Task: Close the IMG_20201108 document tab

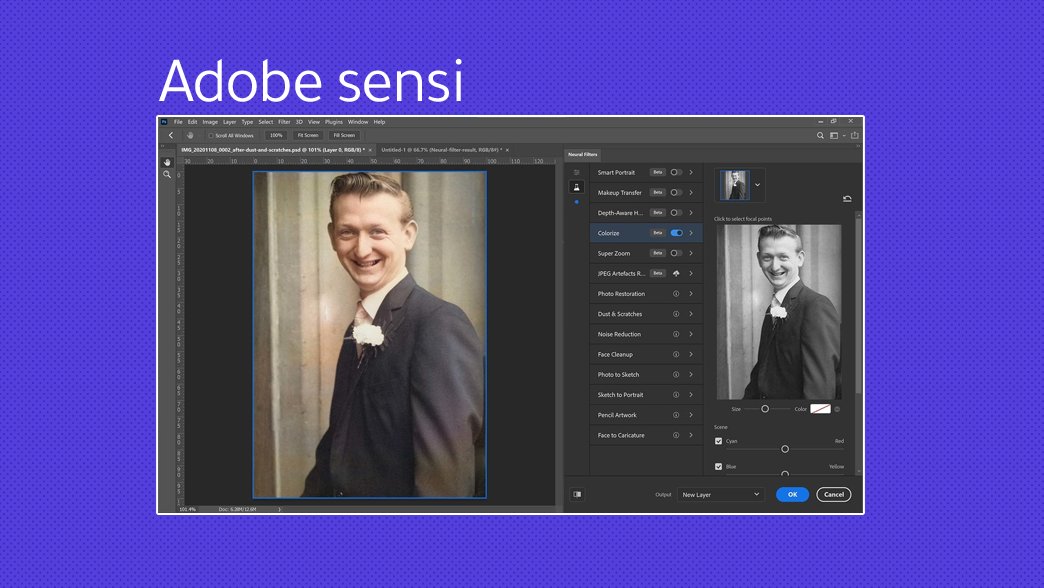Action: [370, 150]
